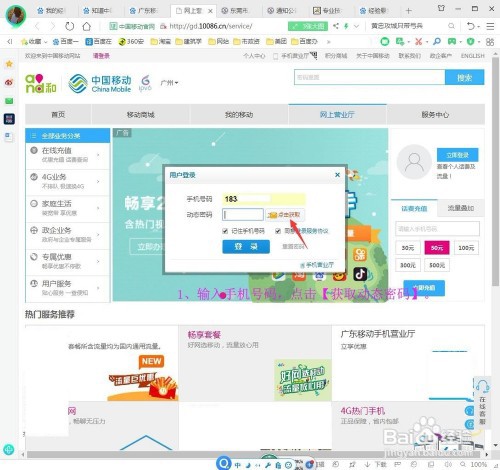Screen dimensions: 500x470
Task: Click the search magnifier in search box
Action: point(451,26)
